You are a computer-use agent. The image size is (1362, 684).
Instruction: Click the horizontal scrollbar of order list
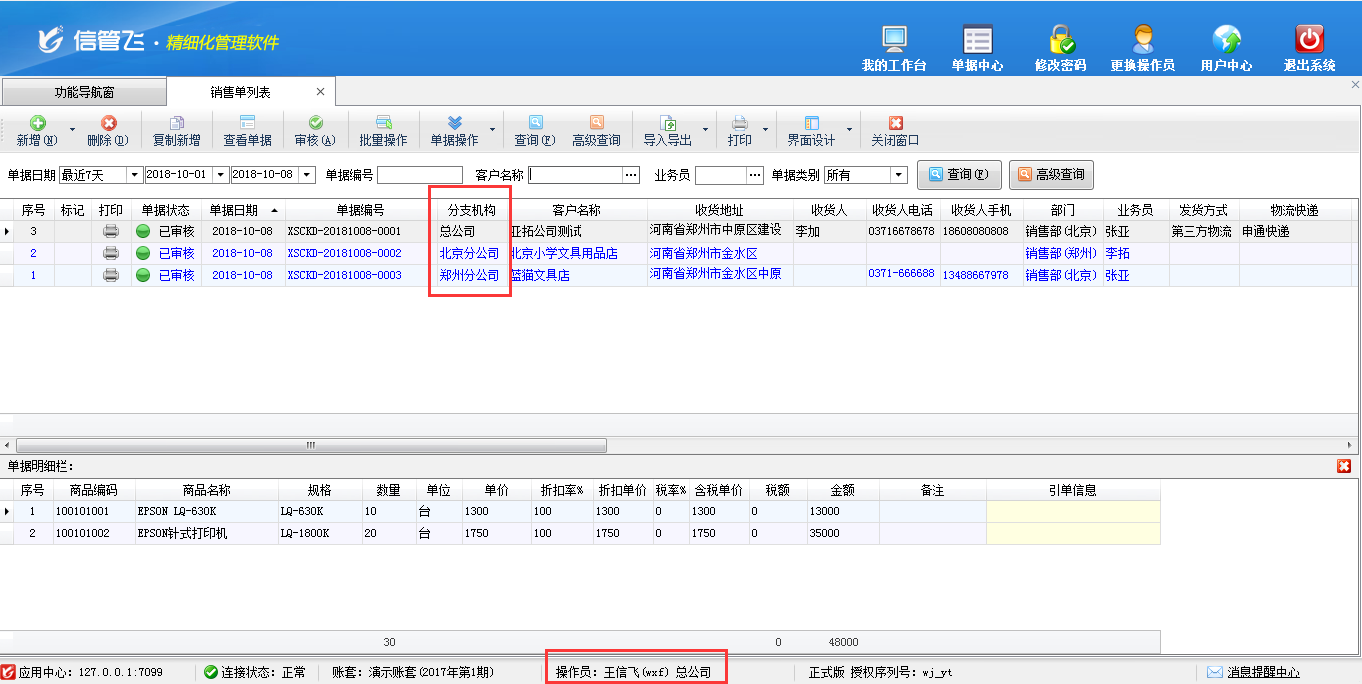pyautogui.click(x=311, y=445)
